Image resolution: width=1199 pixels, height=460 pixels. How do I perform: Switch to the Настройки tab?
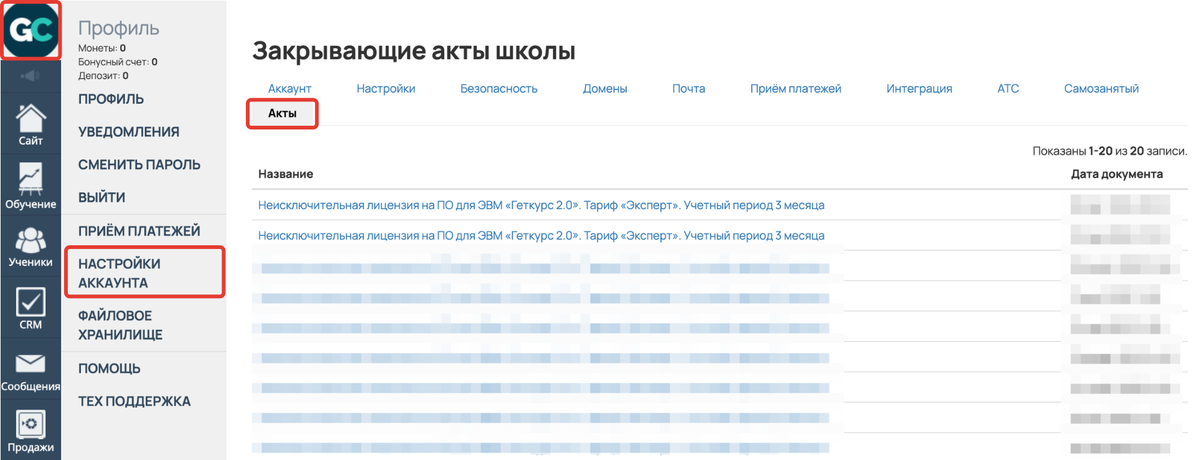(386, 89)
